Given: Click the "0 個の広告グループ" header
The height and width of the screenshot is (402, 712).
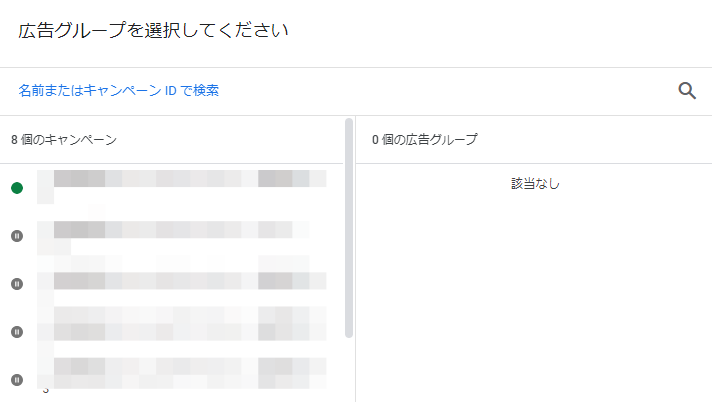Looking at the screenshot, I should [424, 140].
